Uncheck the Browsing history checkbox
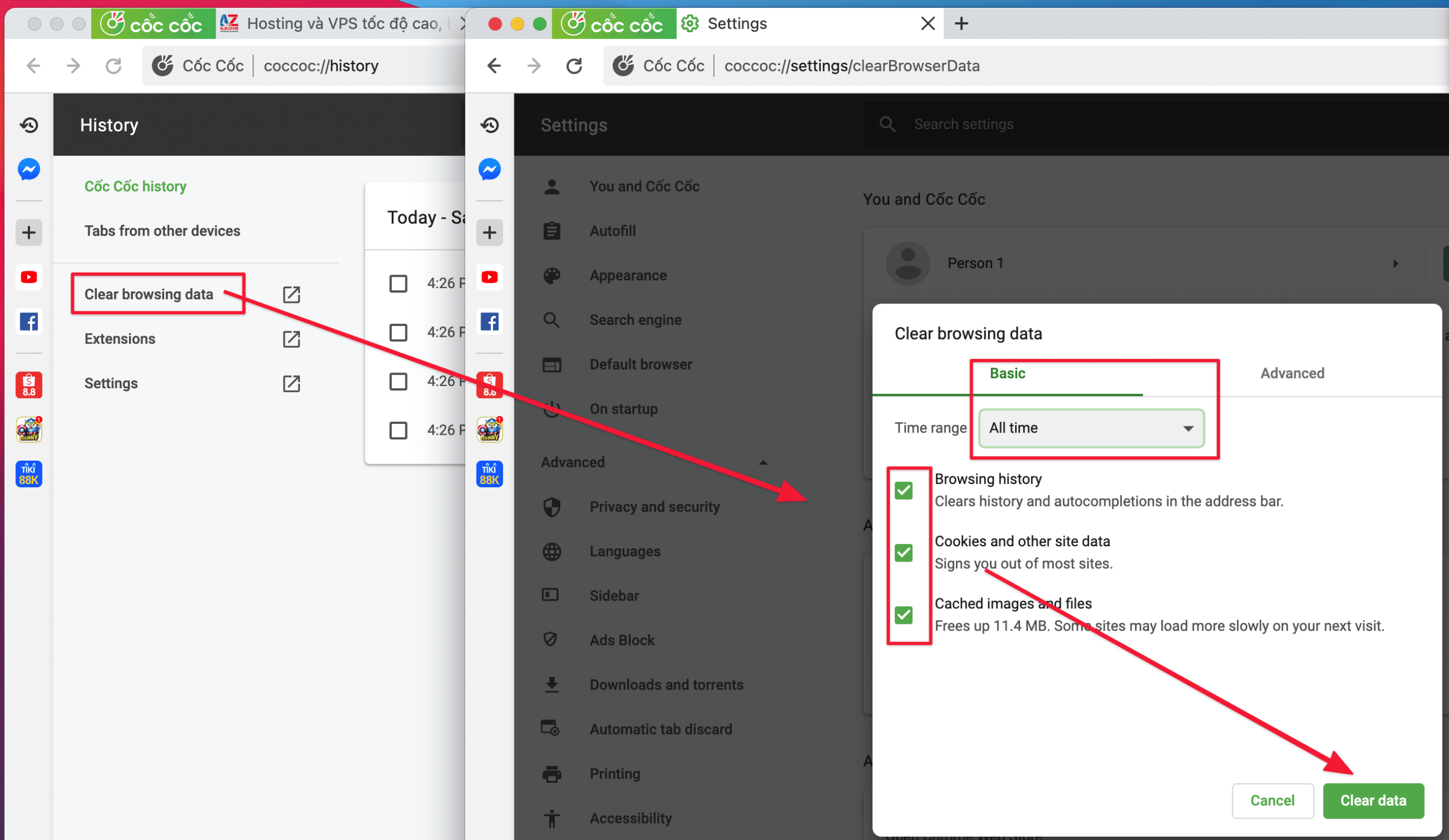This screenshot has height=840, width=1449. click(x=903, y=490)
